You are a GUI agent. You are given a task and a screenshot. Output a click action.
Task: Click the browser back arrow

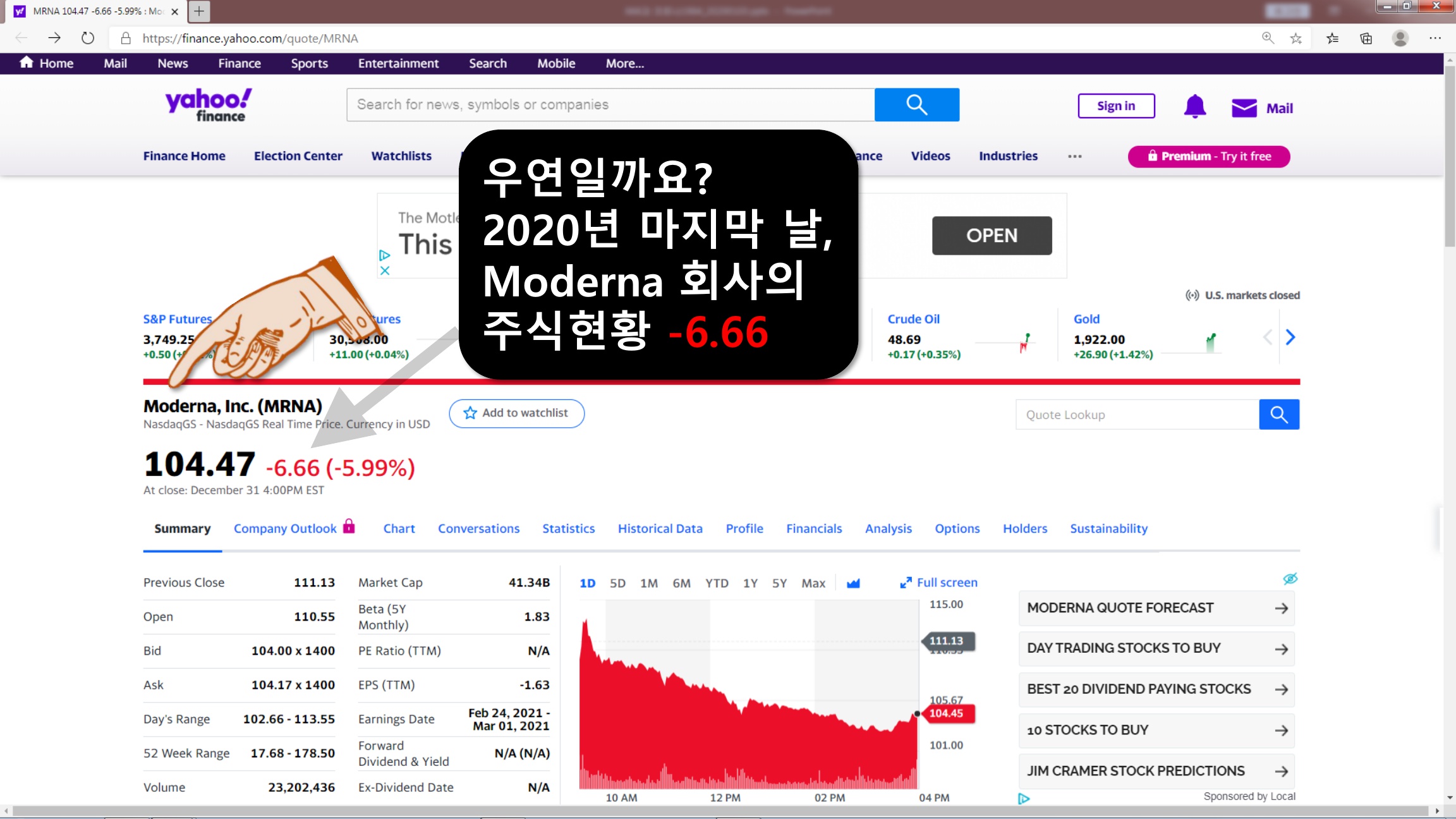tap(21, 38)
